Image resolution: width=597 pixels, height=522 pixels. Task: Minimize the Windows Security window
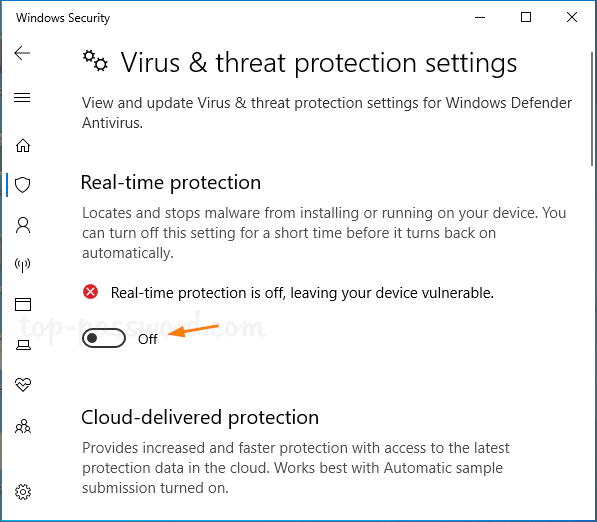480,17
